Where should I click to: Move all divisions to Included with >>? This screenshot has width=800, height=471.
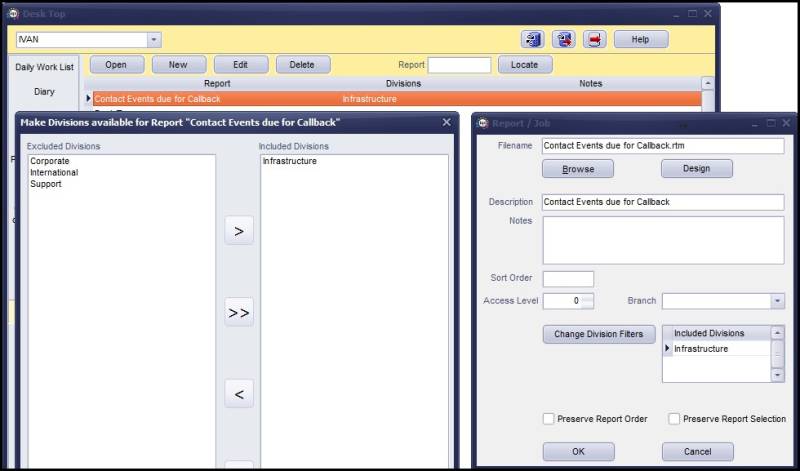coord(239,312)
